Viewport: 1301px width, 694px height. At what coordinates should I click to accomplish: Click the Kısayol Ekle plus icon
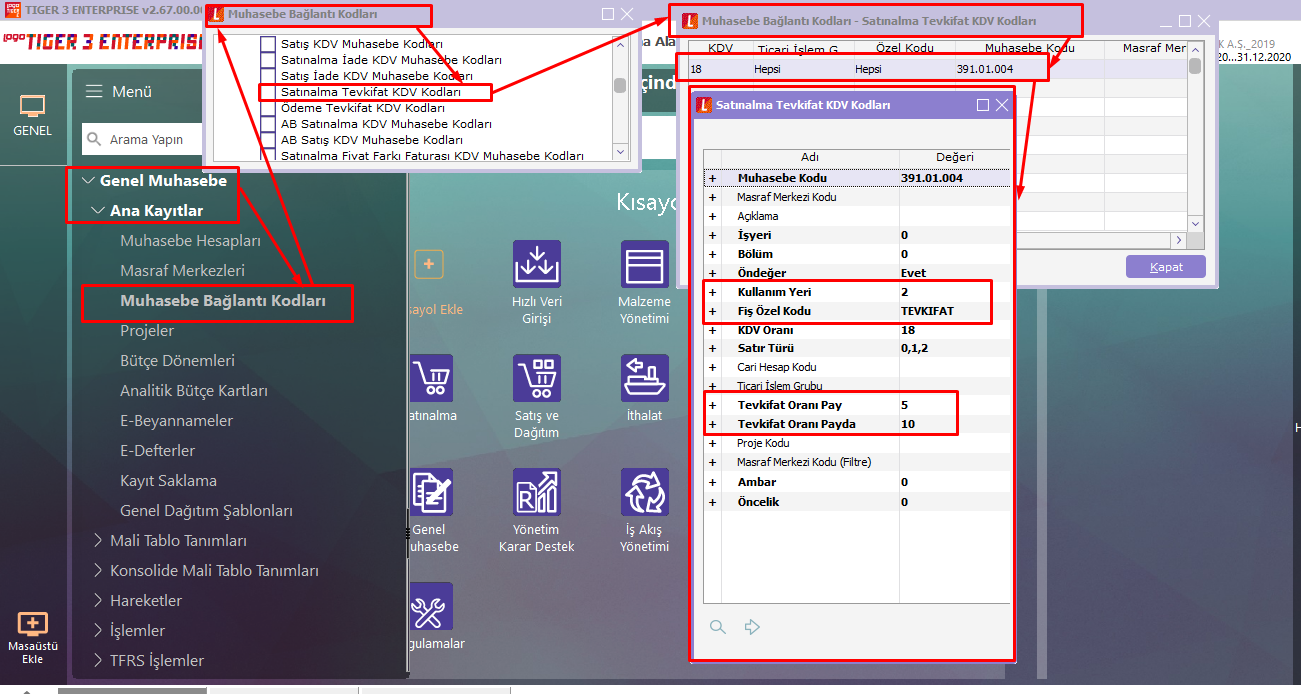point(428,264)
